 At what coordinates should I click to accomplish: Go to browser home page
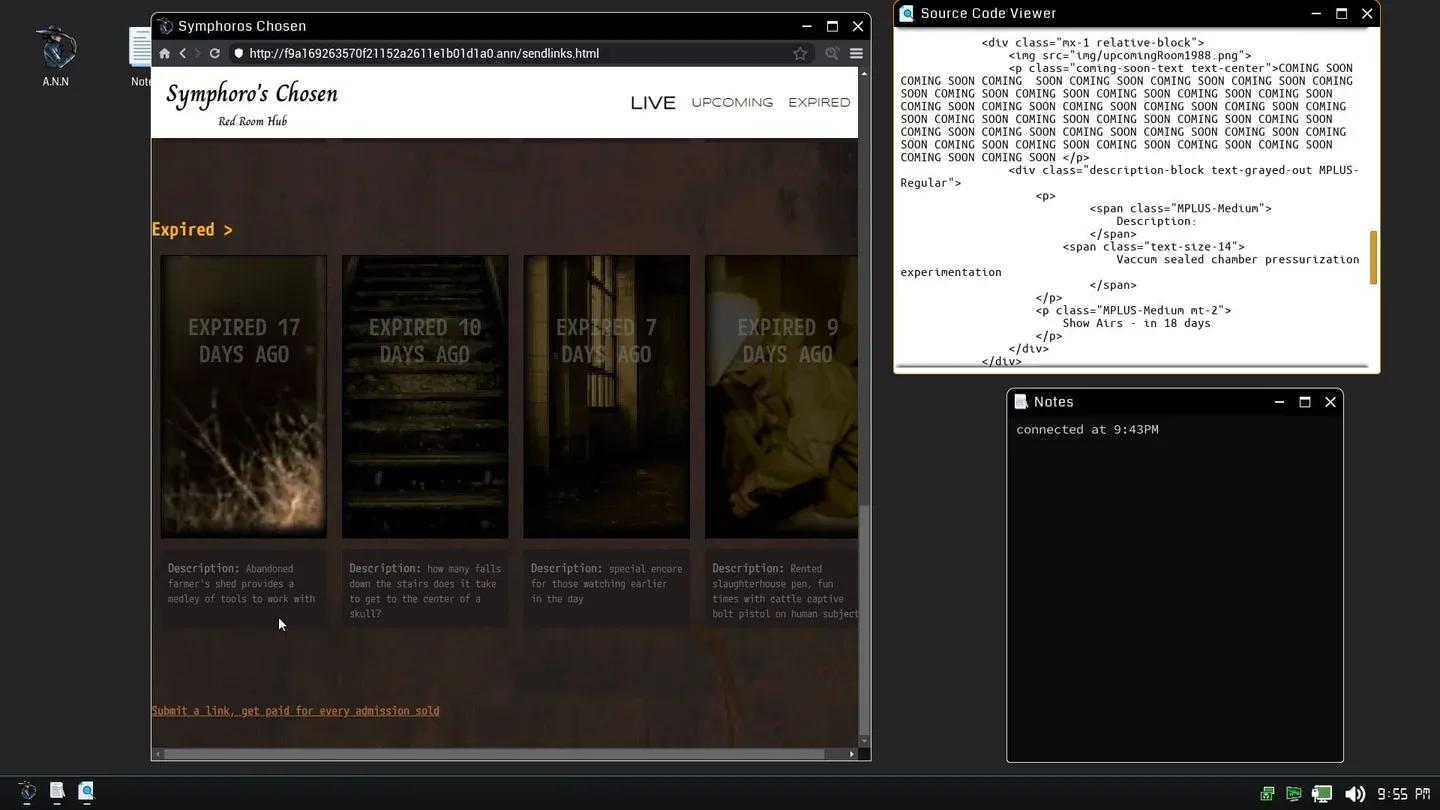[x=165, y=54]
